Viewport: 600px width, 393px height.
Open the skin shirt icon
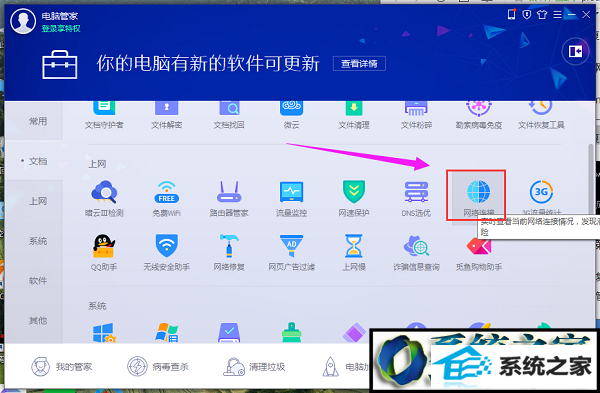tap(542, 15)
